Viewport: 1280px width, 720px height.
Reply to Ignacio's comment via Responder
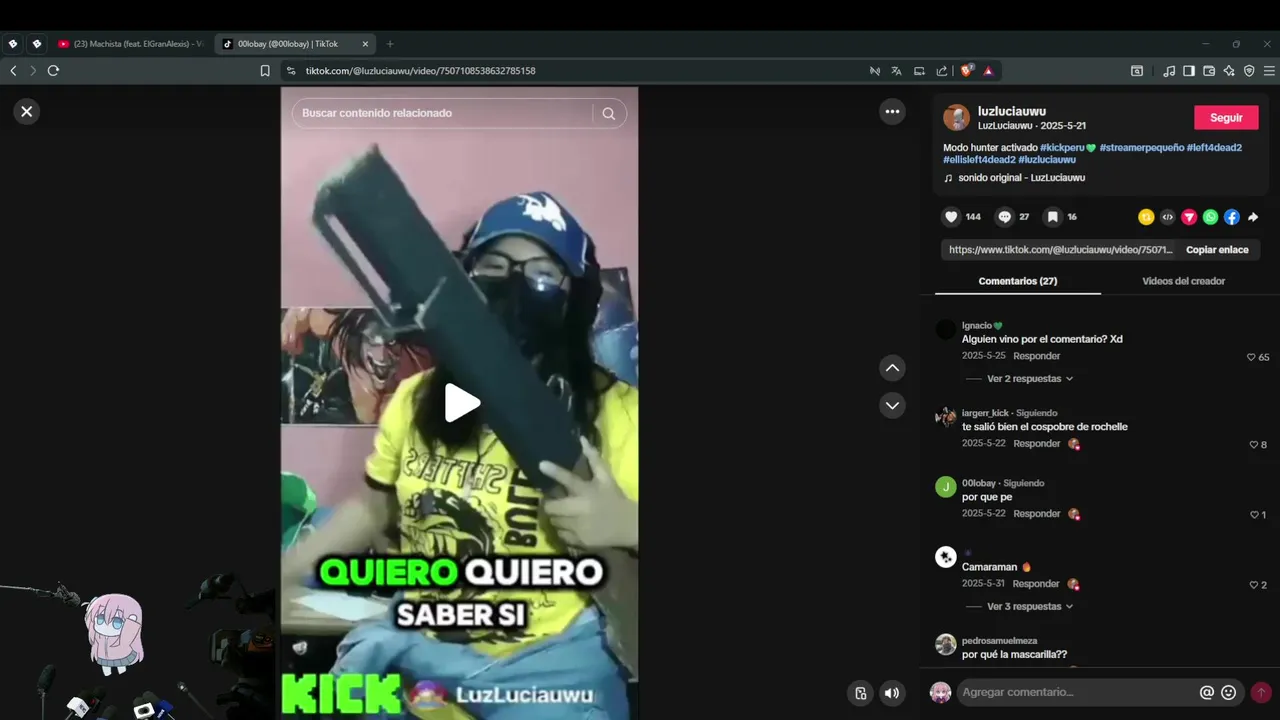(x=1036, y=356)
